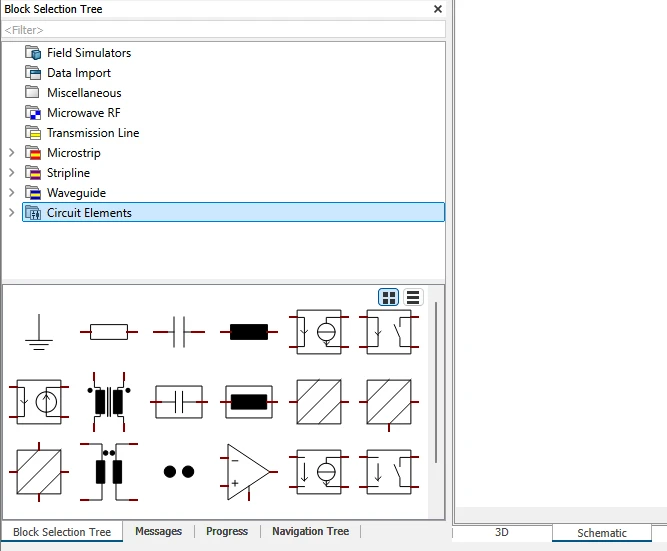The height and width of the screenshot is (551, 667).
Task: Switch to list view
Action: (413, 297)
